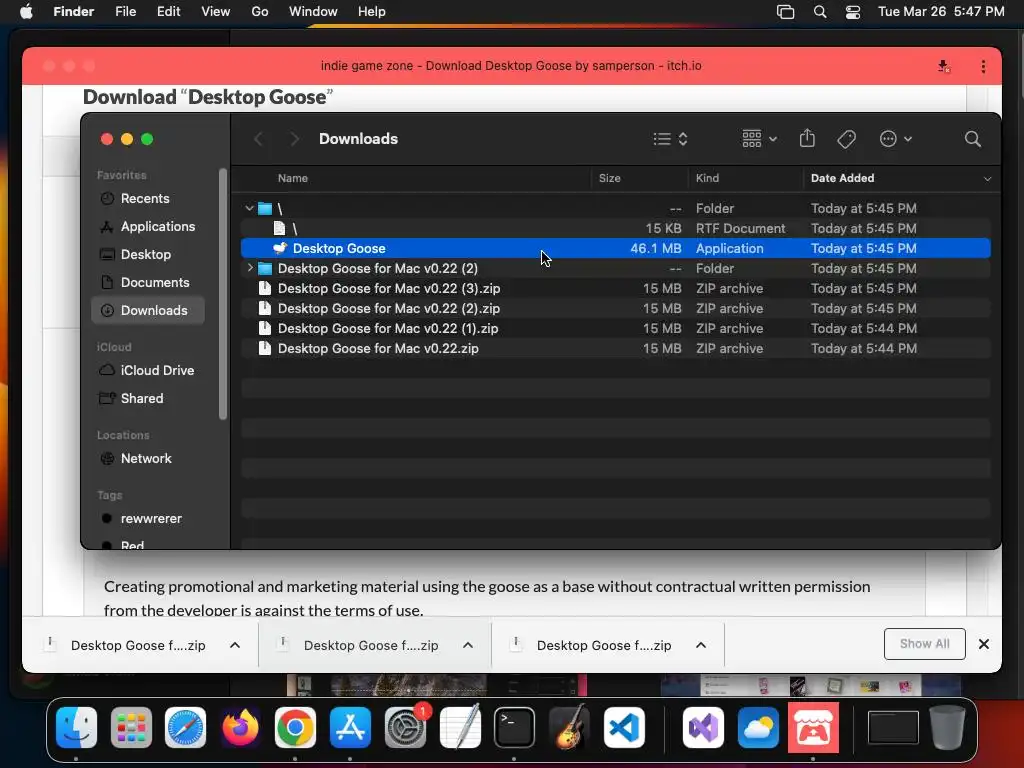1024x768 pixels.
Task: Open System Settings from the Dock
Action: pos(405,727)
